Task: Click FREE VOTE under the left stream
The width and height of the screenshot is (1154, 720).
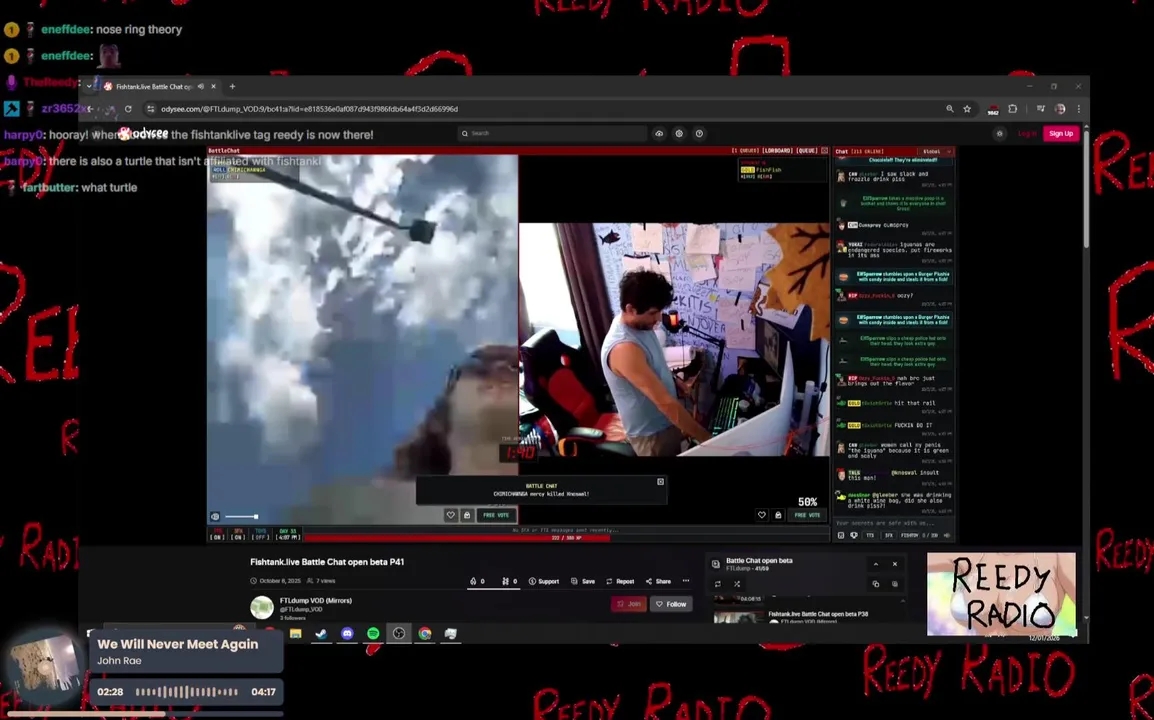Action: [x=496, y=515]
